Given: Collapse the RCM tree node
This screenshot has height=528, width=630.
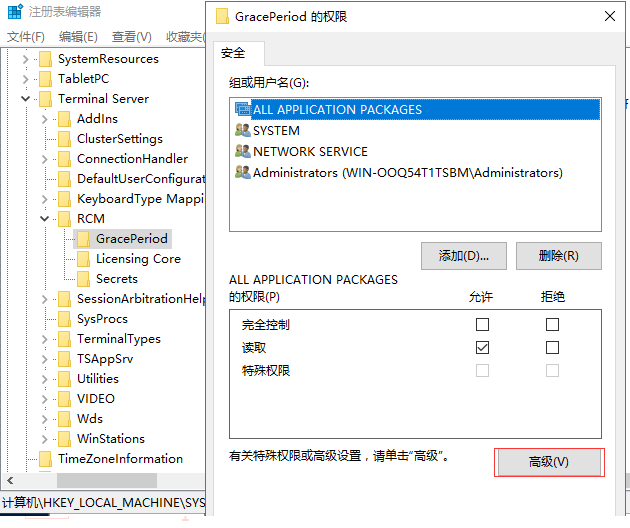Looking at the screenshot, I should [45, 219].
